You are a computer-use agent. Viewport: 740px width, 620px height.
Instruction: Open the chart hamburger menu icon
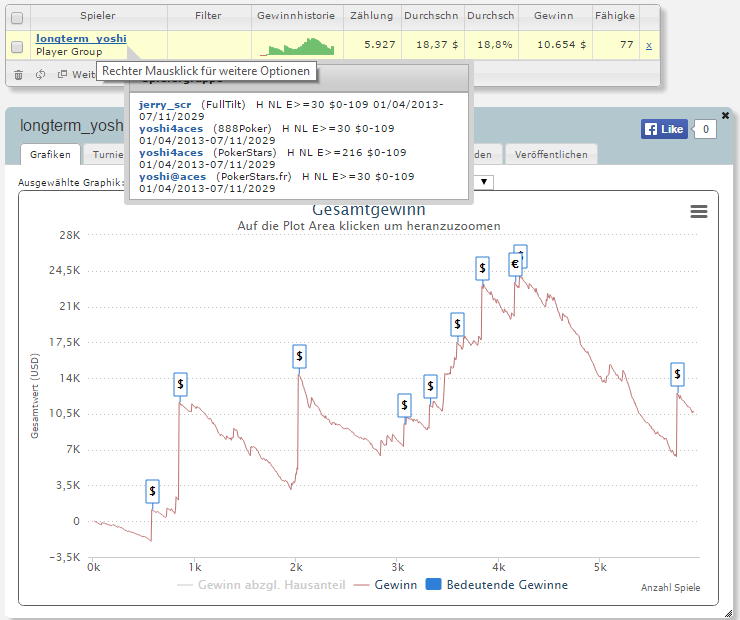(x=698, y=211)
